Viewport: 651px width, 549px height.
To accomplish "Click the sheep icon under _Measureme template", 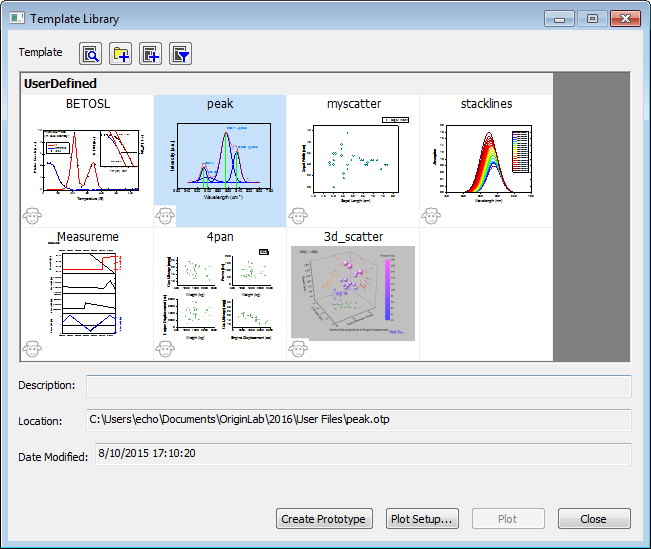I will [x=32, y=348].
